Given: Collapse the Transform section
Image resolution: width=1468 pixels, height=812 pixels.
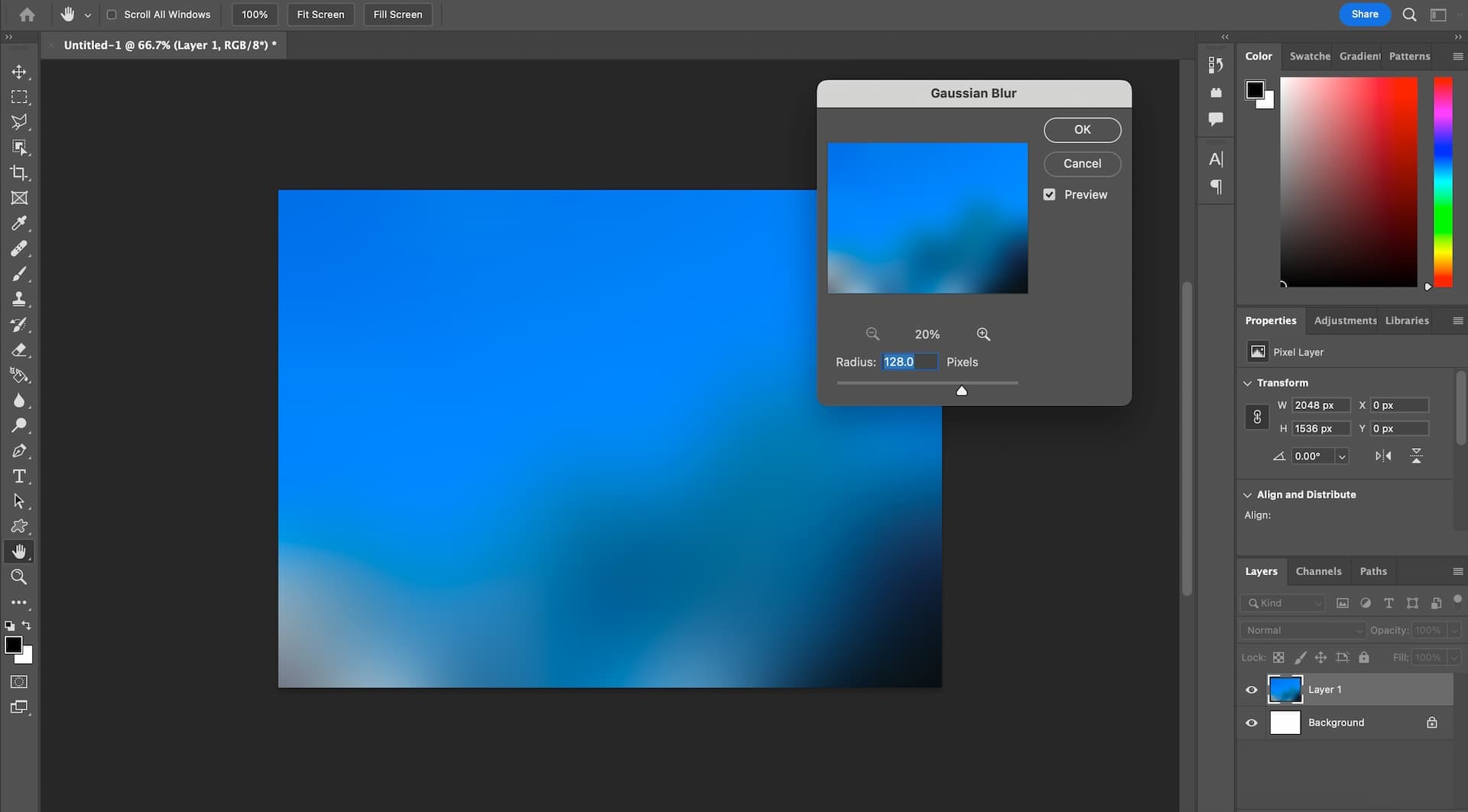Looking at the screenshot, I should 1248,383.
